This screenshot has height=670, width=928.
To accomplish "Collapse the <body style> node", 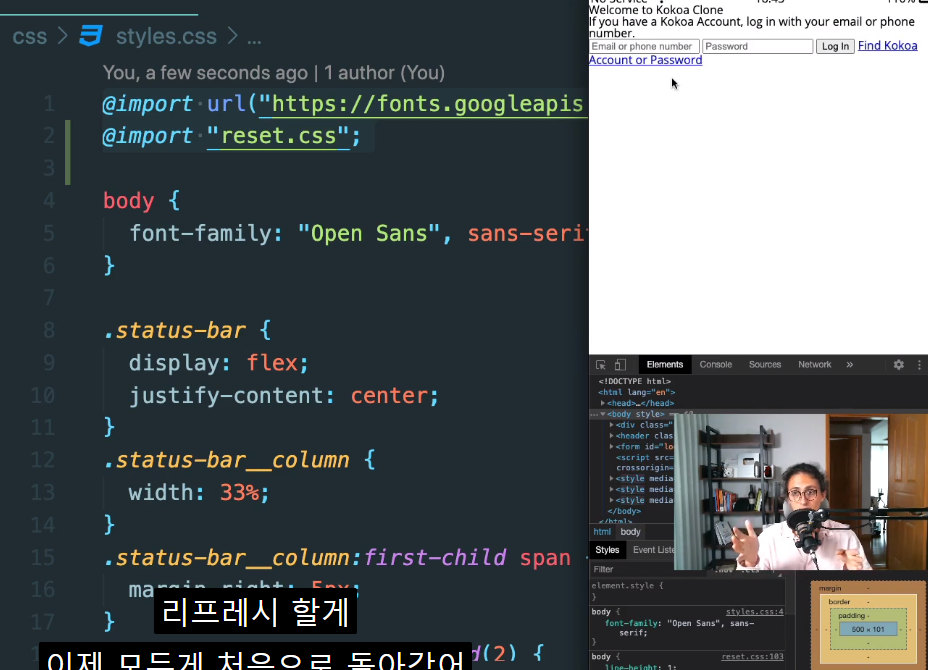I will tap(603, 414).
